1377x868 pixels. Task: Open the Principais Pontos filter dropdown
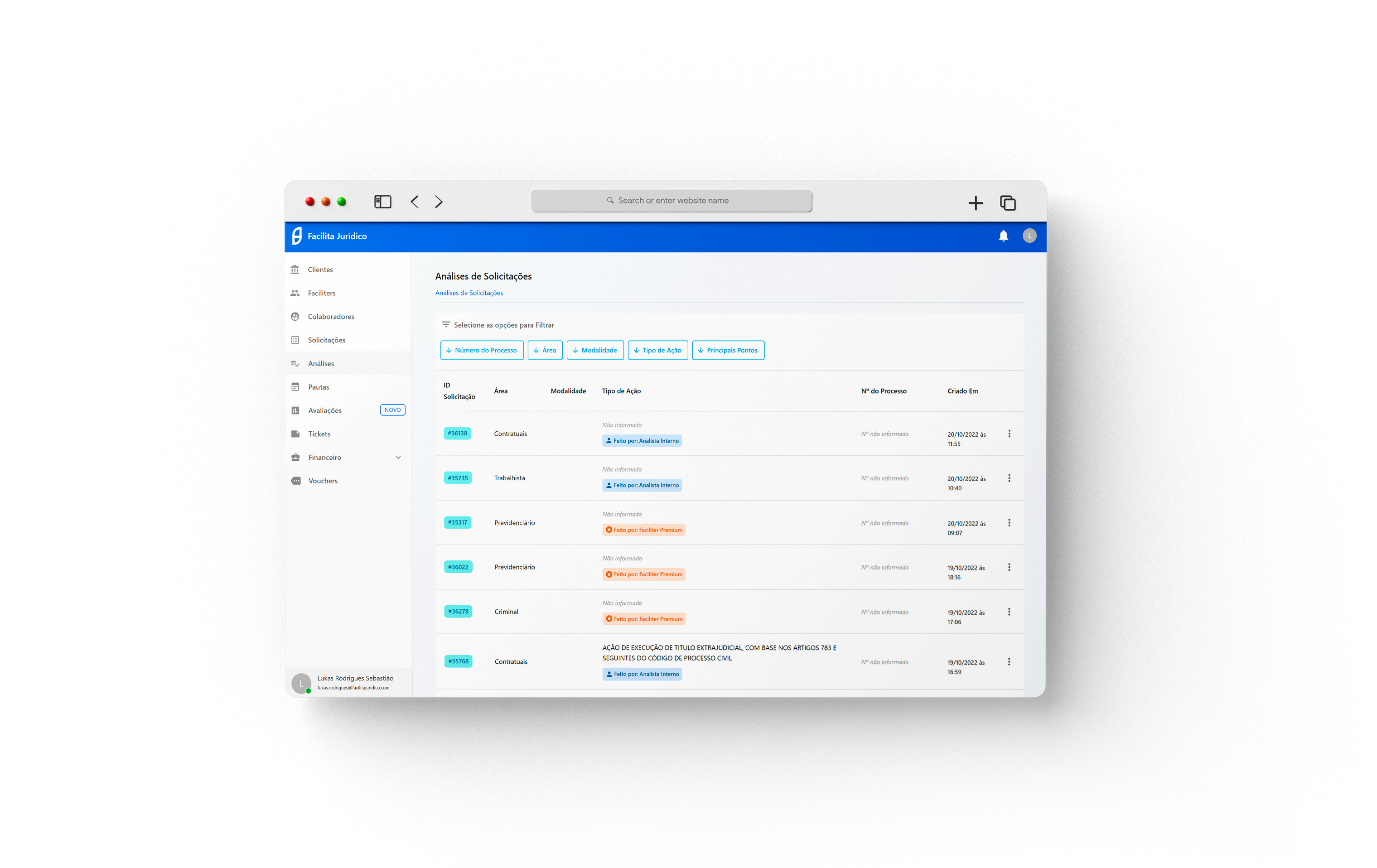728,351
